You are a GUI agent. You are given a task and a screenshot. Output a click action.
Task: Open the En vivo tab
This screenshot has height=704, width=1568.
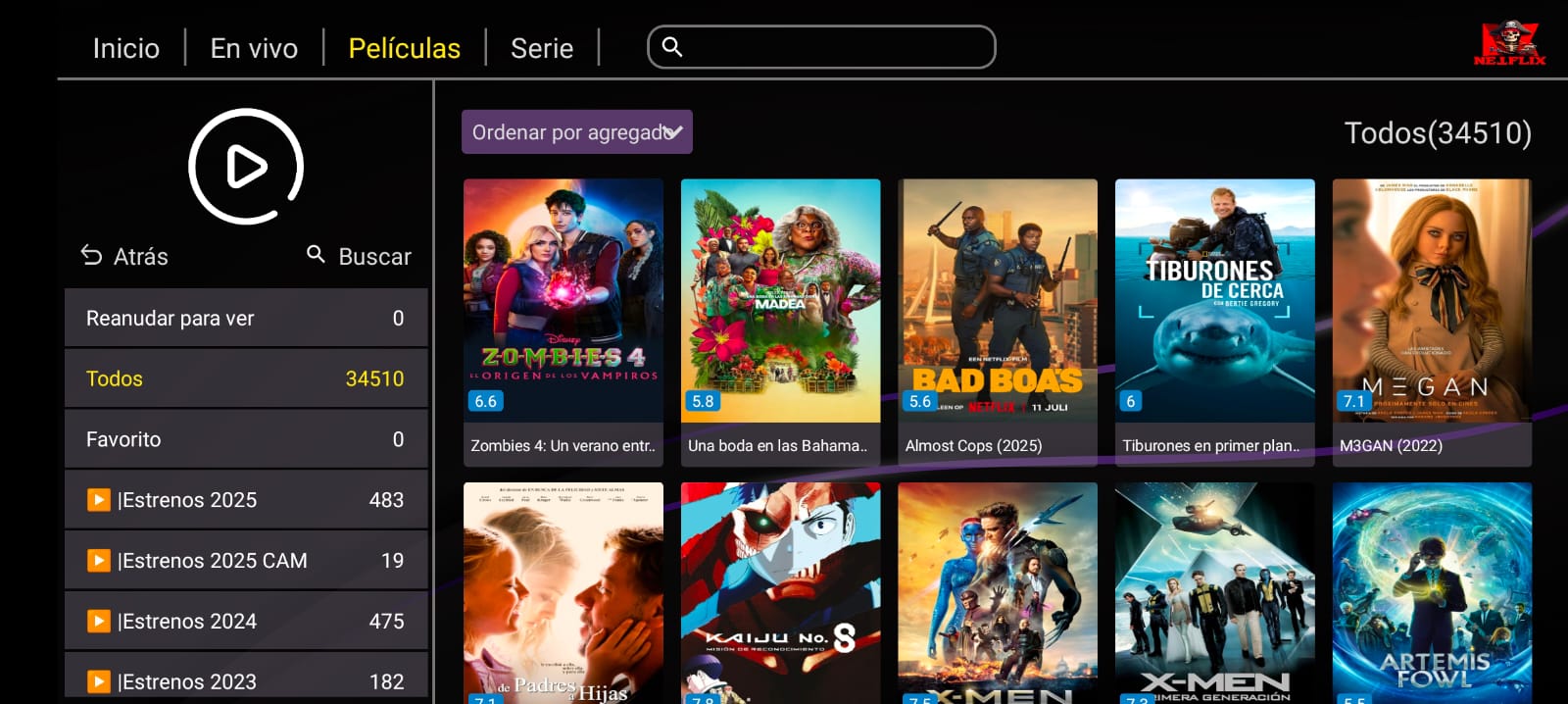pos(254,48)
